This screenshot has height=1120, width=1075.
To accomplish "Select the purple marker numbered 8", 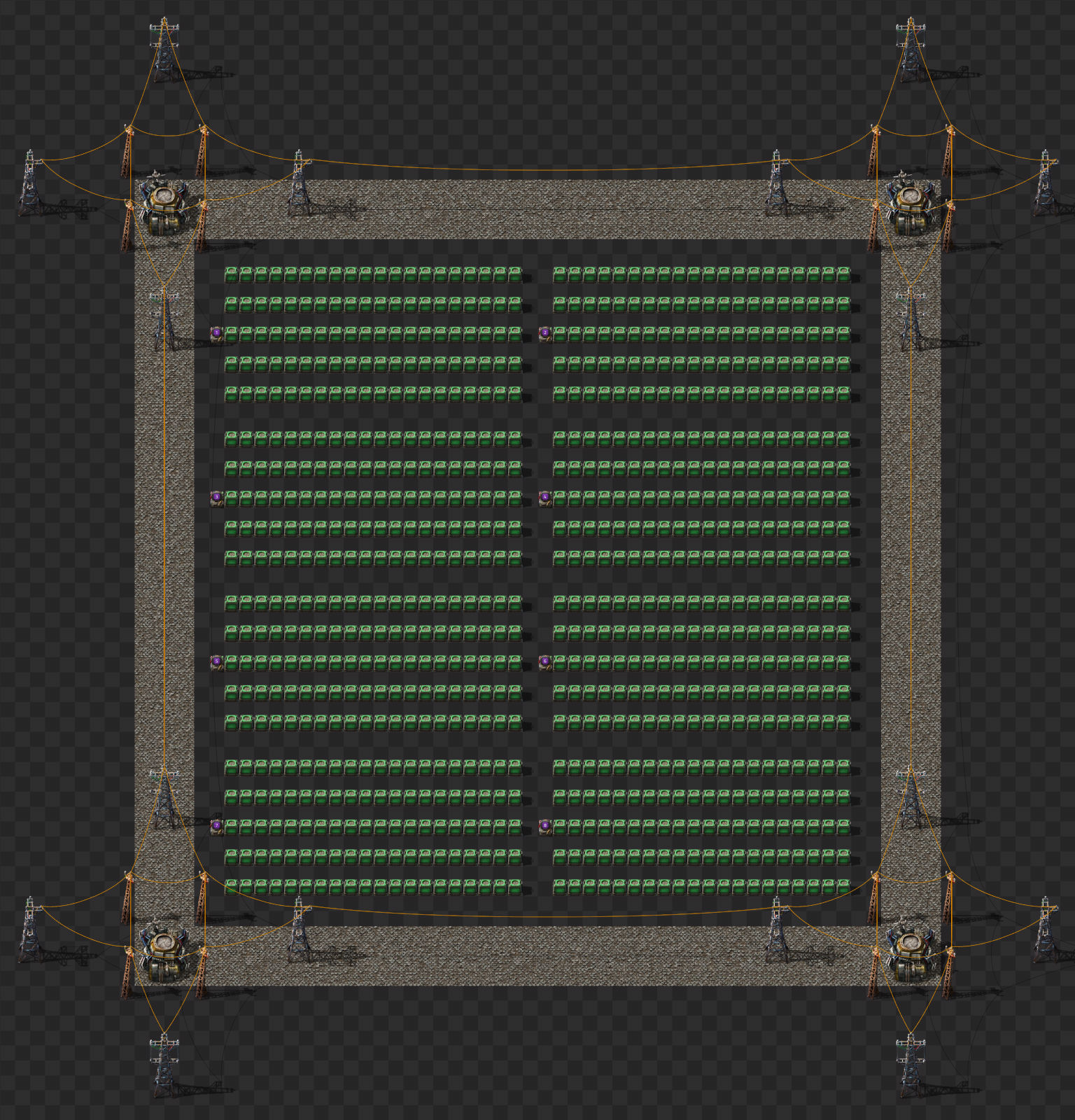I will [x=545, y=826].
